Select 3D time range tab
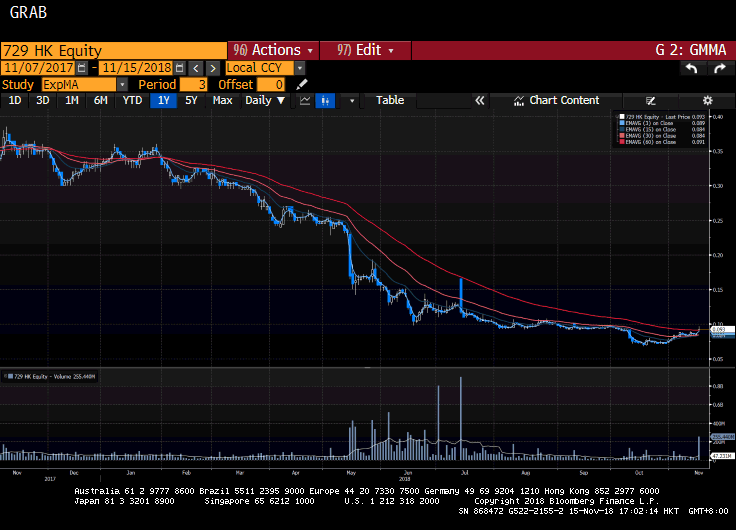This screenshot has height=530, width=736. [x=43, y=100]
